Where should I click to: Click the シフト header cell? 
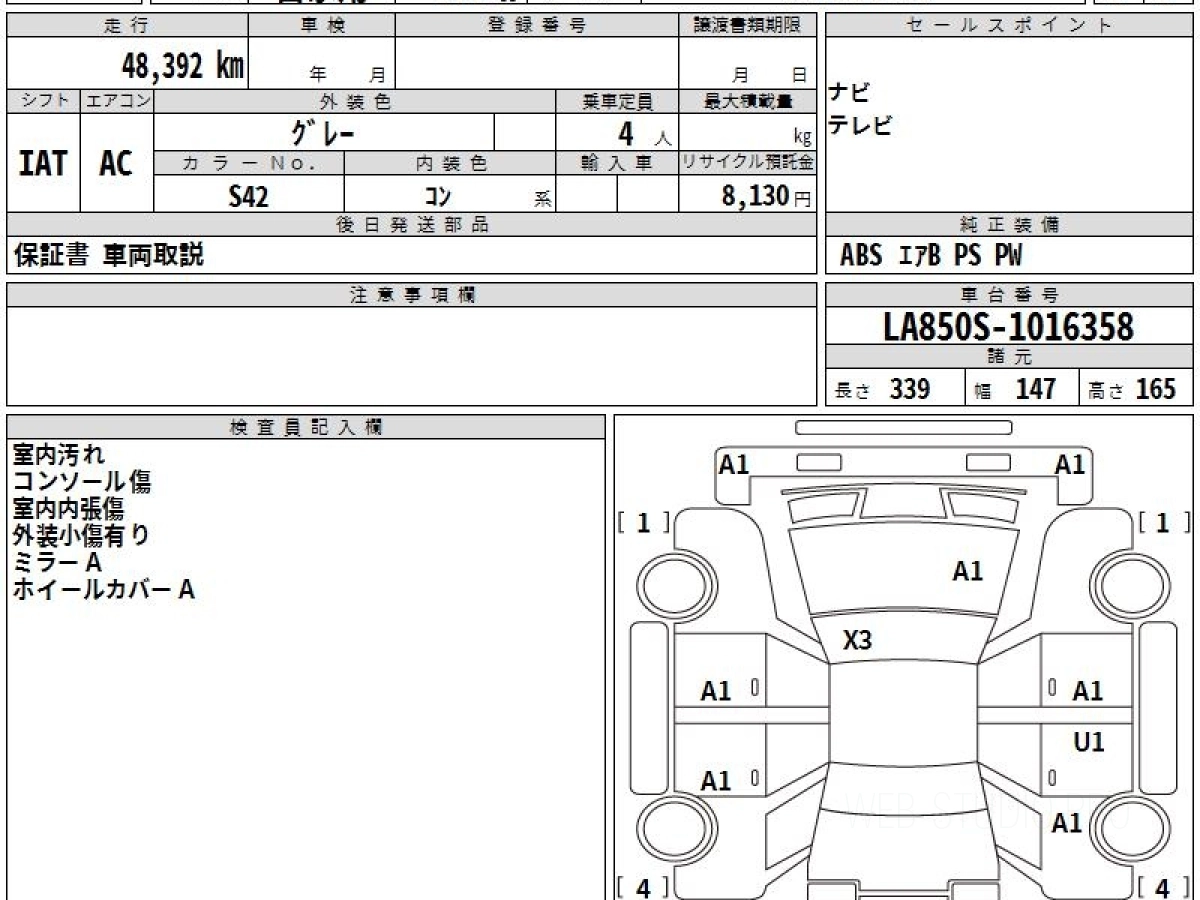pyautogui.click(x=44, y=101)
